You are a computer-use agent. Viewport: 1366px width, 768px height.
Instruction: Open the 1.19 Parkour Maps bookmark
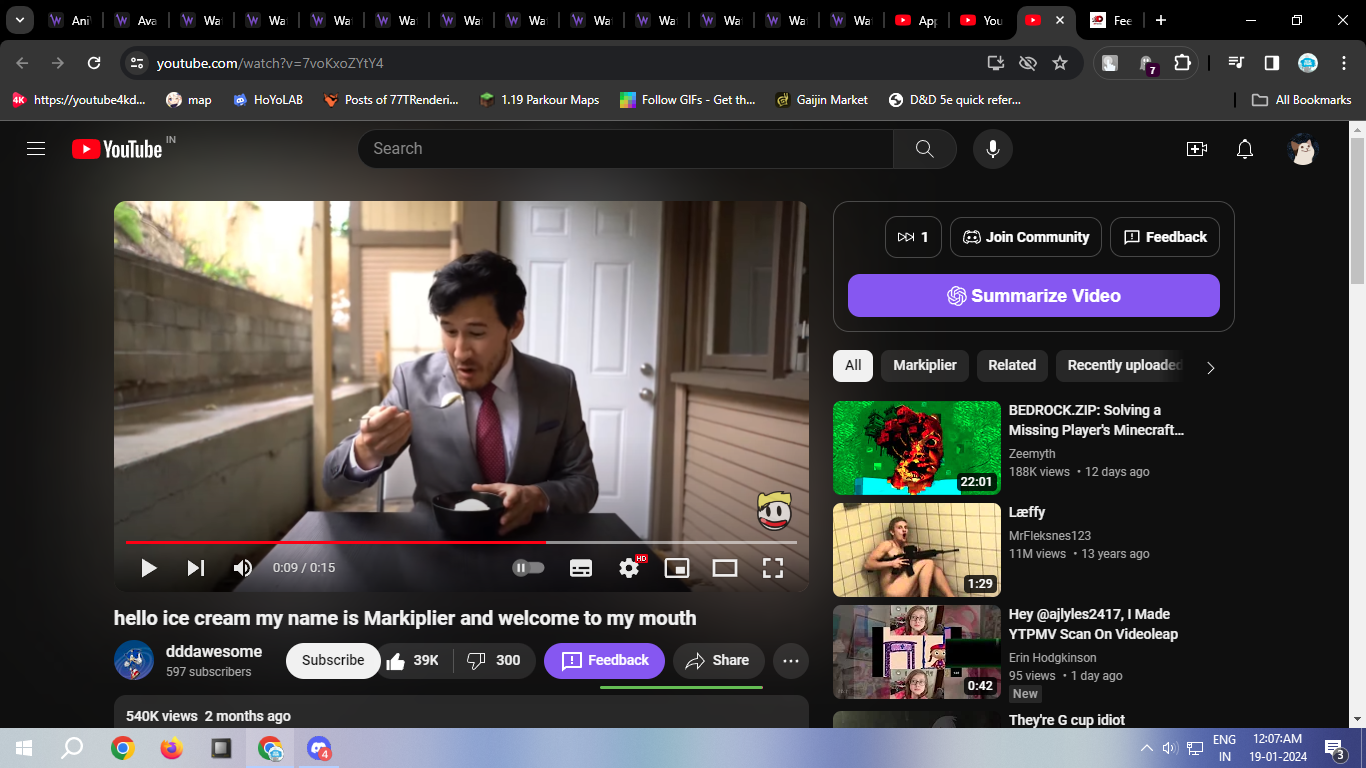coord(540,100)
